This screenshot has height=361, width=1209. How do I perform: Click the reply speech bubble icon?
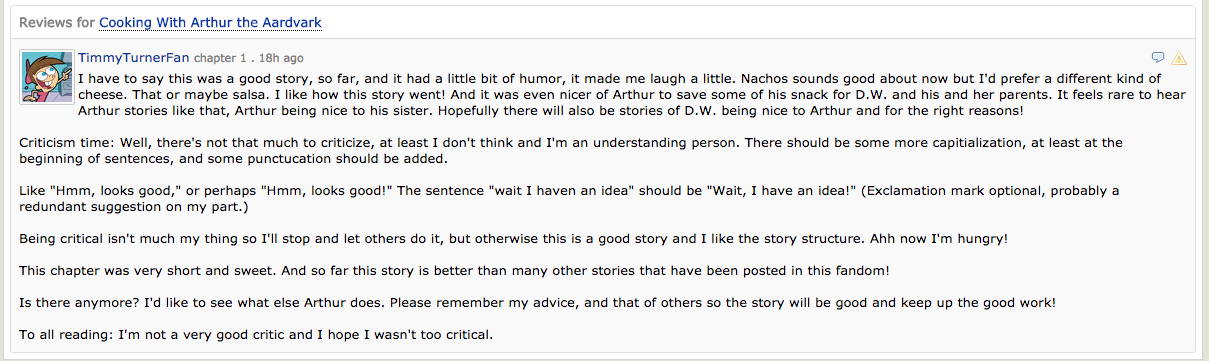[1158, 57]
